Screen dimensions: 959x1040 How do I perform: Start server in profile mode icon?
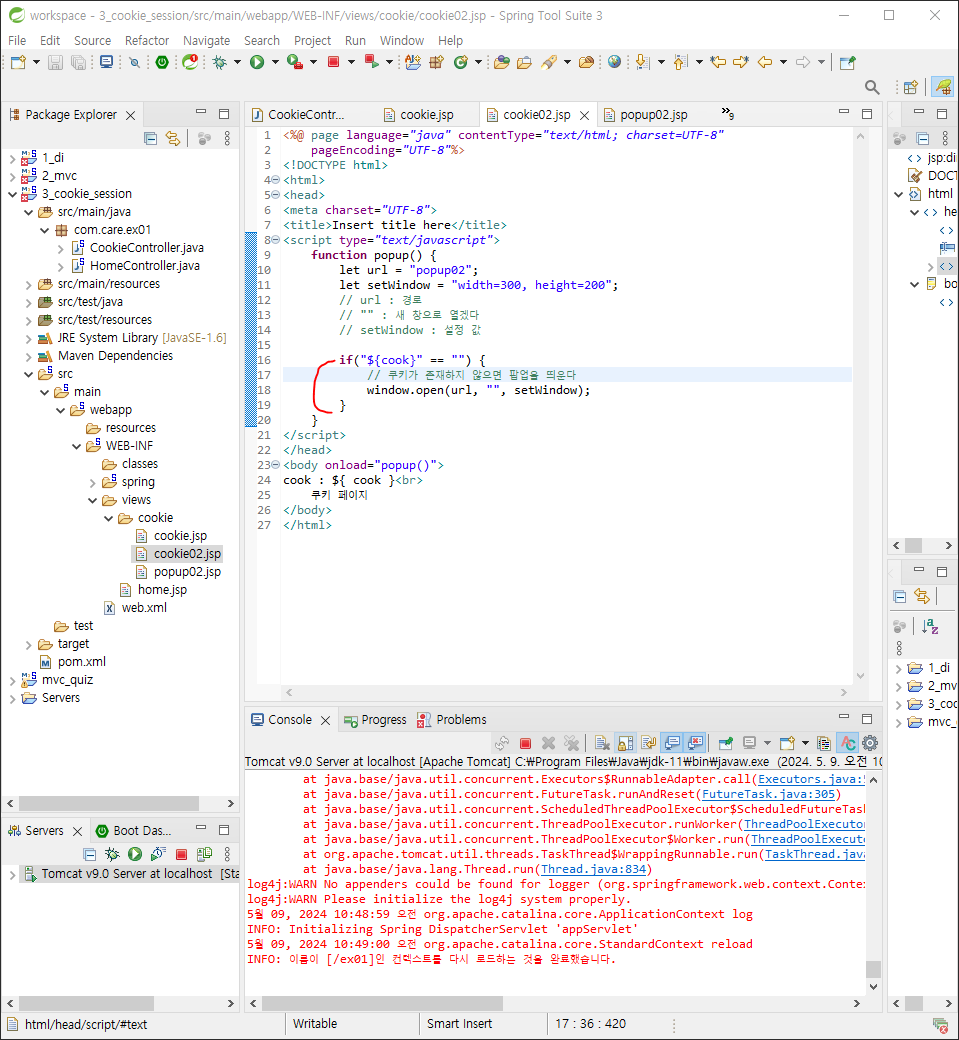[158, 854]
